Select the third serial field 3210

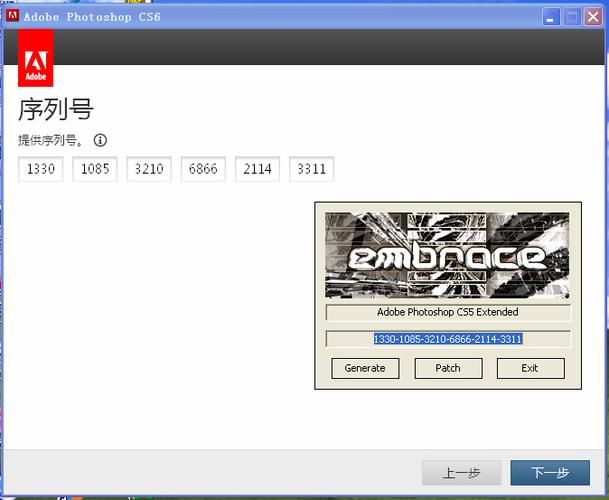click(149, 169)
